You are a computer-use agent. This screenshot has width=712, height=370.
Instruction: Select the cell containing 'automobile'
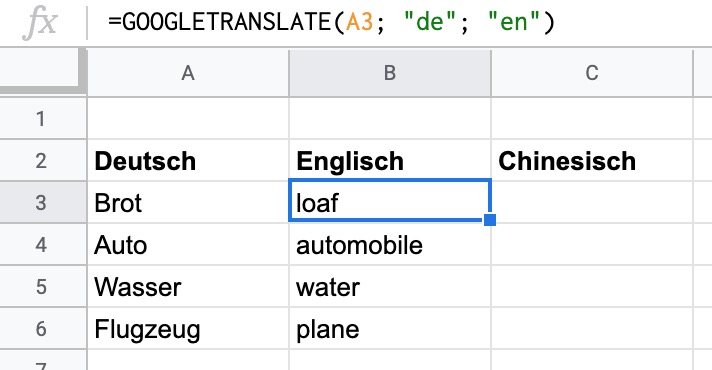pos(390,245)
